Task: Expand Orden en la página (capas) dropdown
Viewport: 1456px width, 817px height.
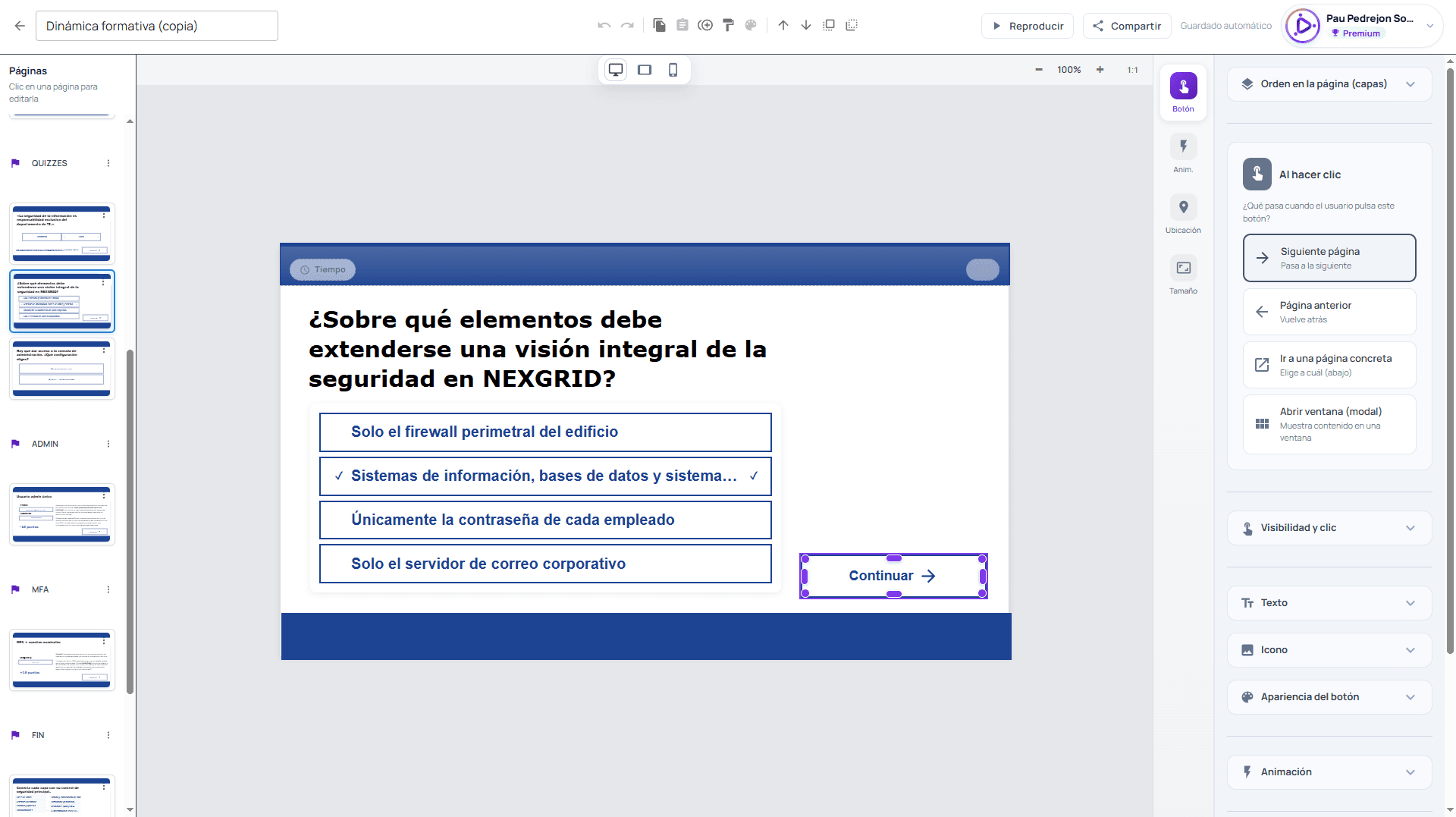Action: 1329,84
